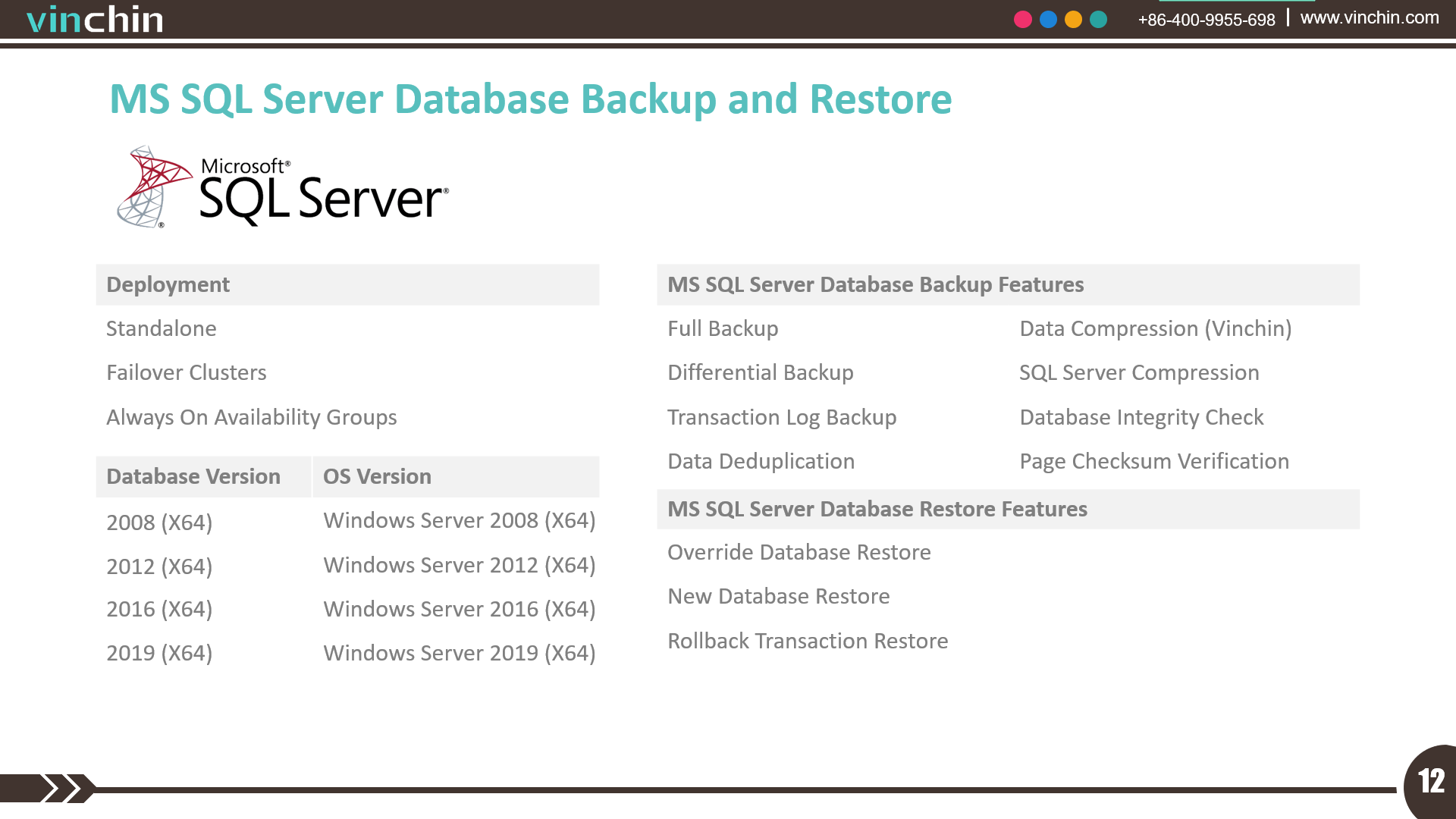The image size is (1456, 819).
Task: Select Override Database Restore text
Action: pos(799,552)
